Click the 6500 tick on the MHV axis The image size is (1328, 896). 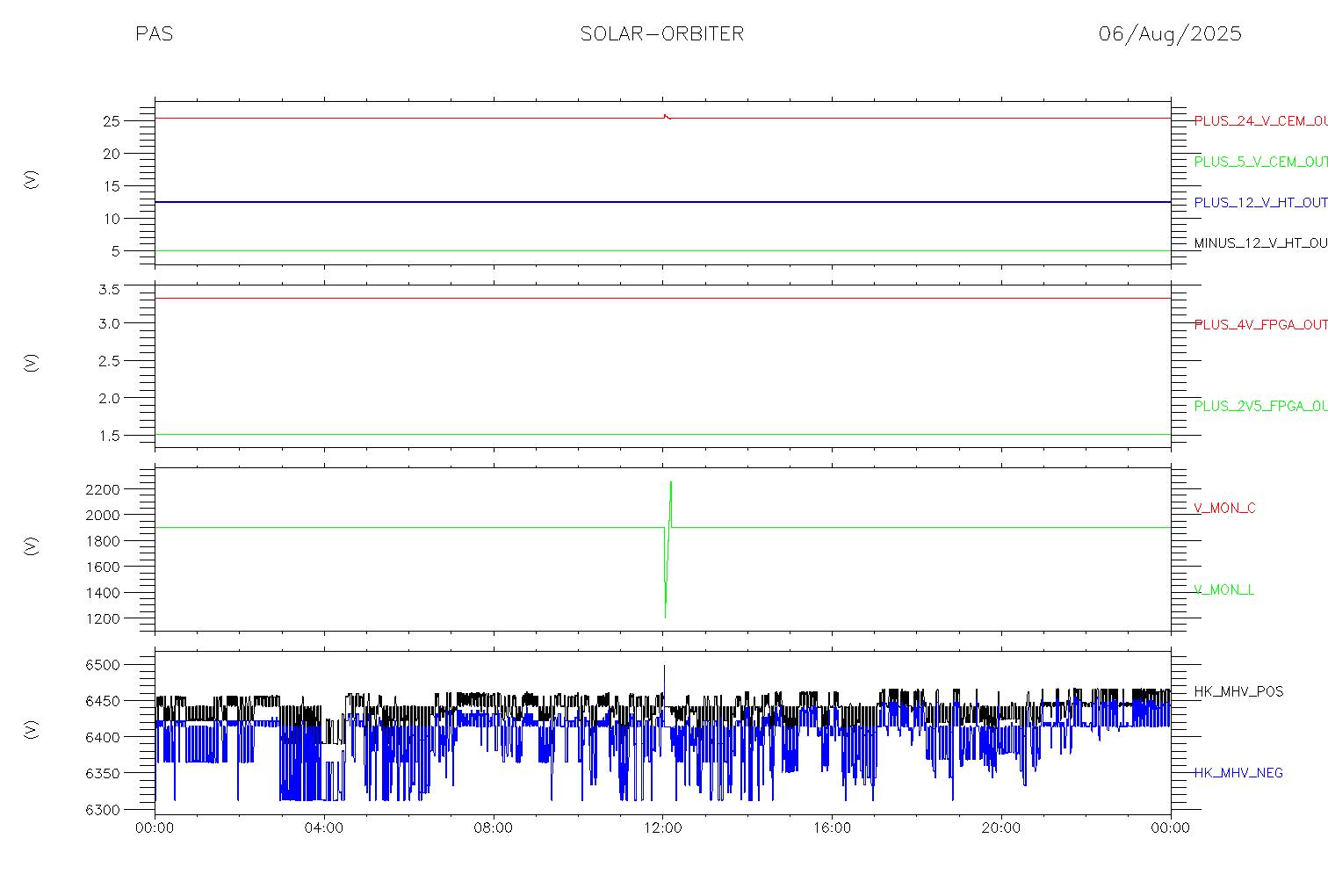[x=103, y=665]
